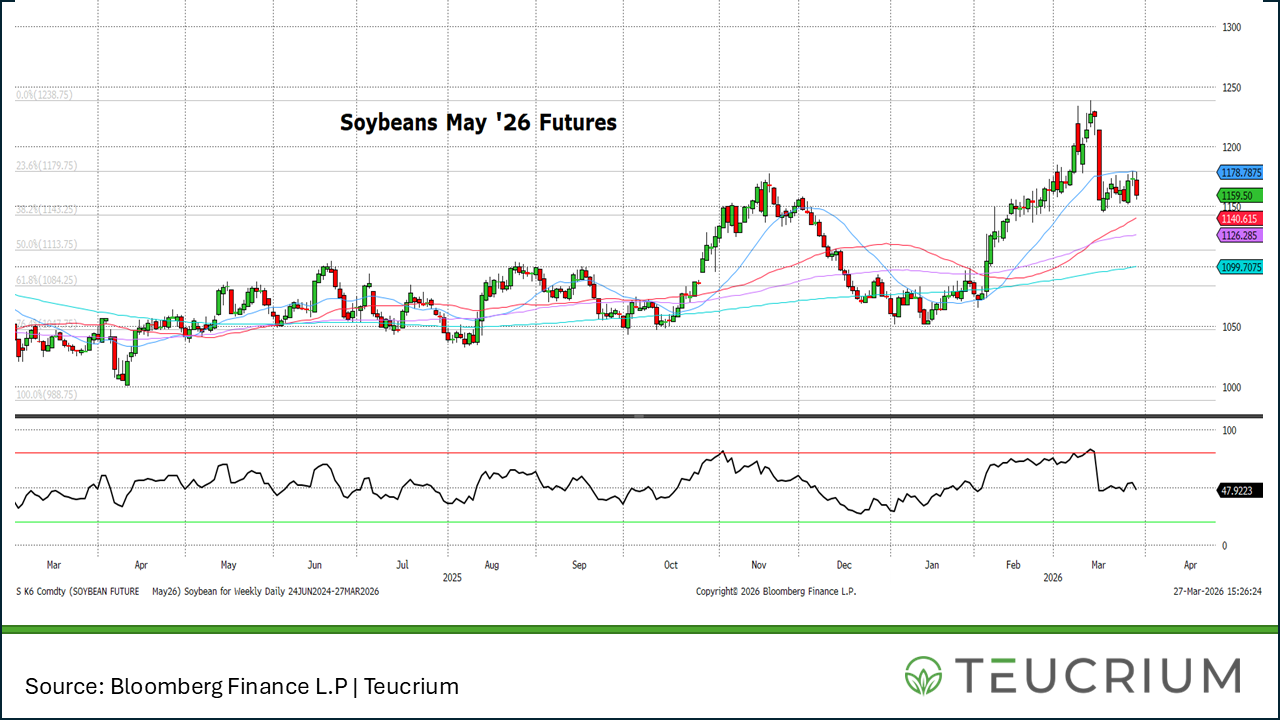Click the Soybeans May '26 Futures title
The height and width of the screenshot is (720, 1280).
478,122
